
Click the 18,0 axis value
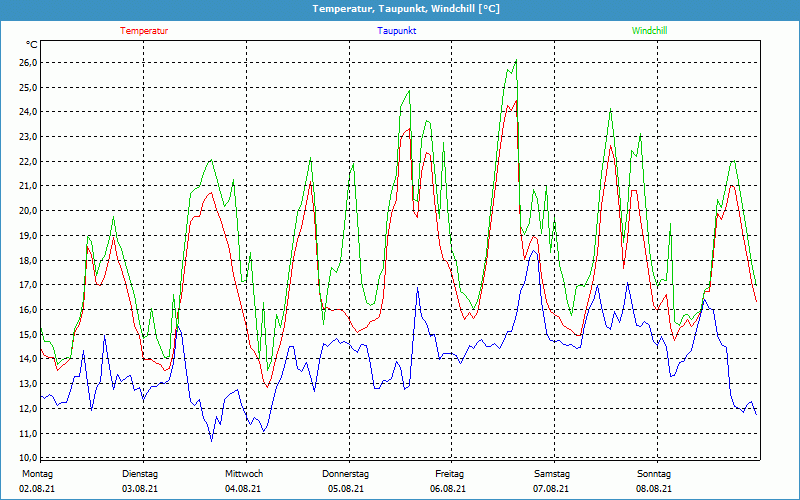point(28,260)
